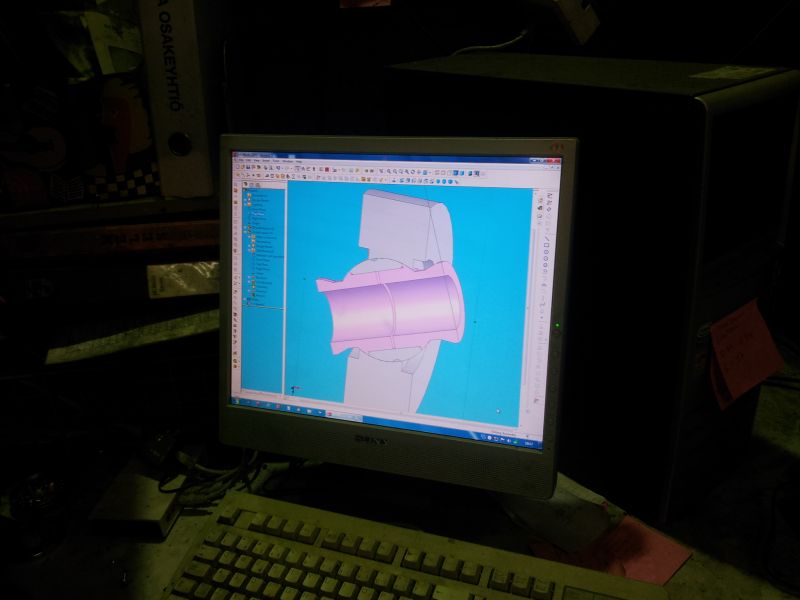This screenshot has height=600, width=800.
Task: Click the Windows Start button on the taskbar
Action: (237, 399)
